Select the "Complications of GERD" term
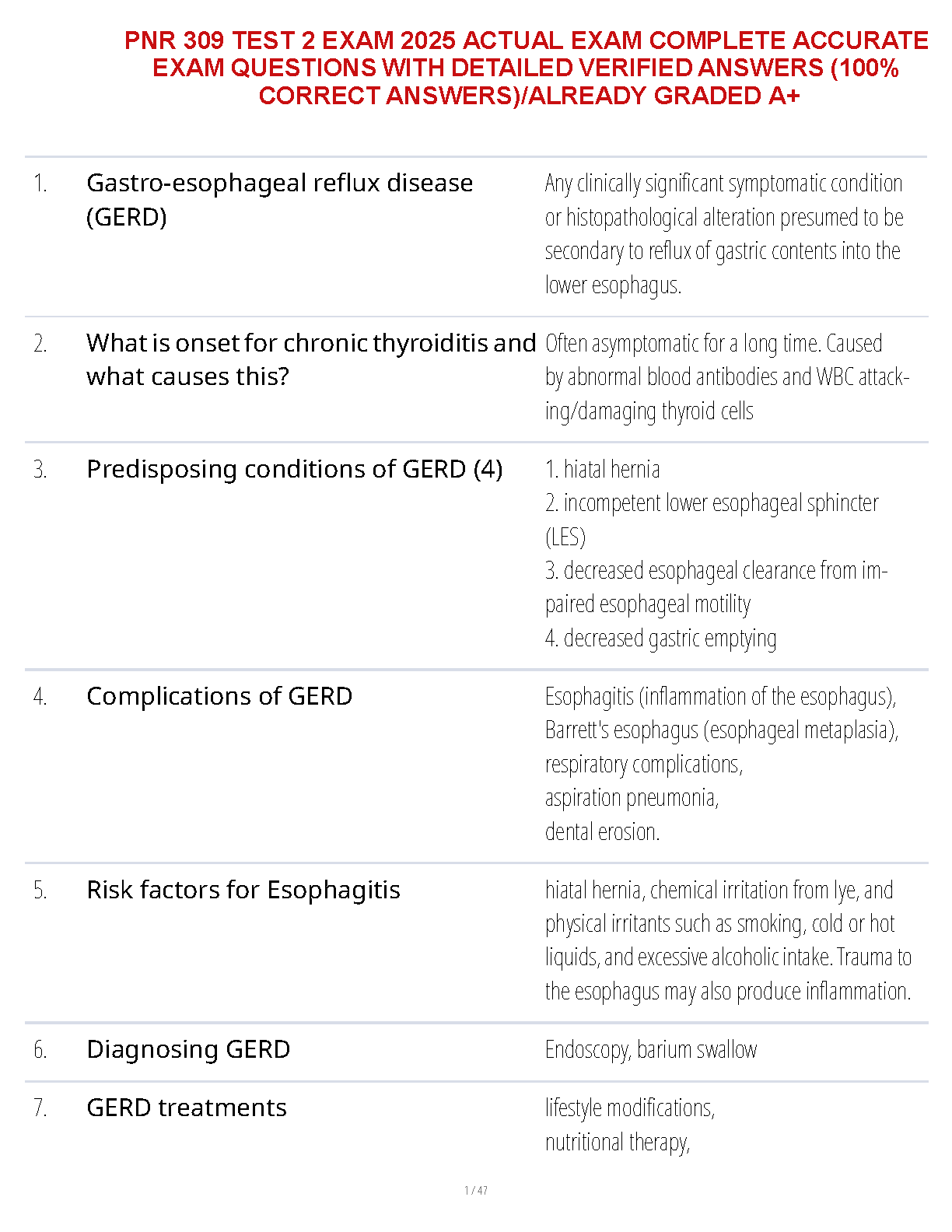Image resolution: width=952 pixels, height=1232 pixels. [x=219, y=696]
